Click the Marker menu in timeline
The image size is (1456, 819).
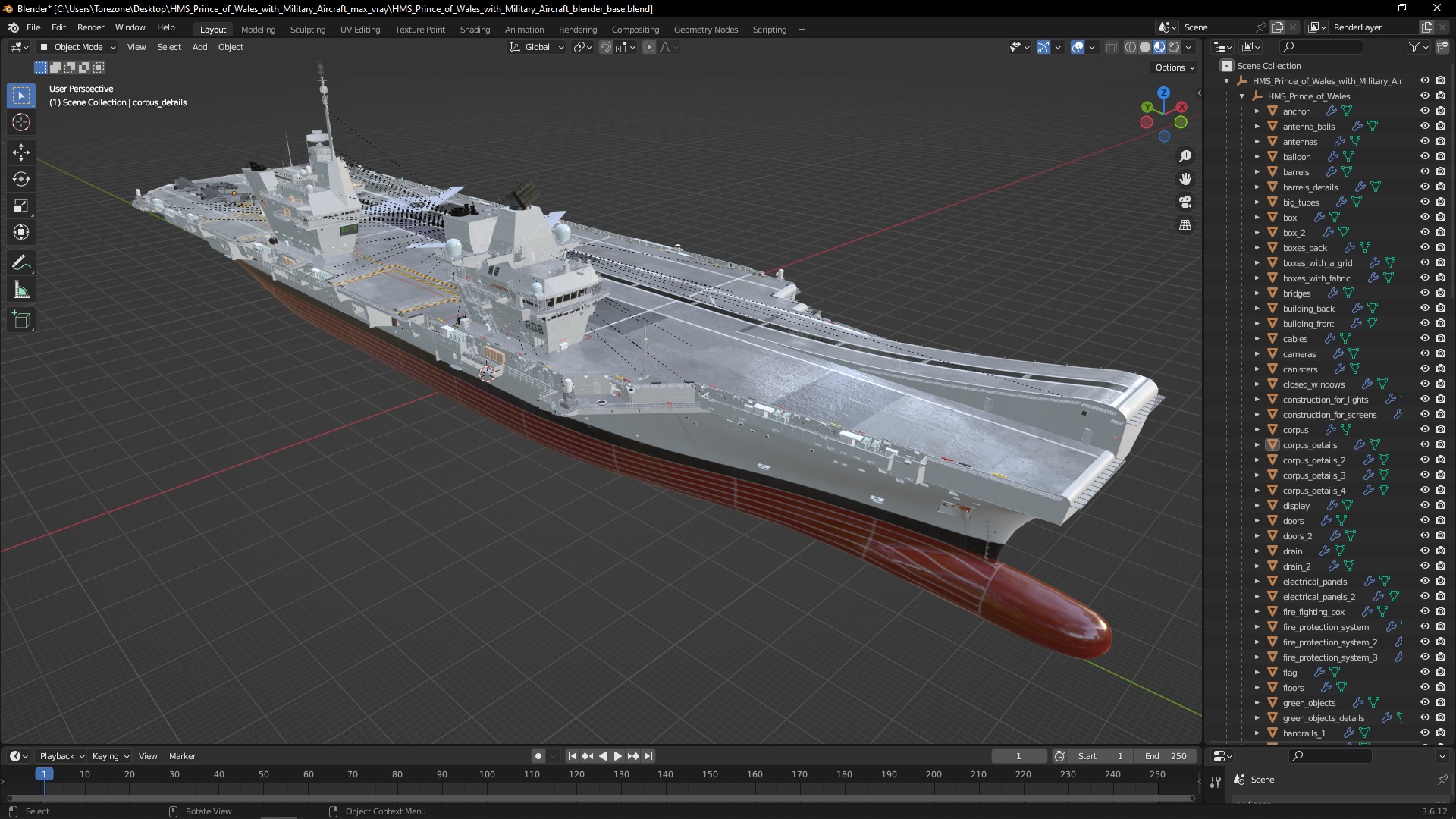point(182,756)
